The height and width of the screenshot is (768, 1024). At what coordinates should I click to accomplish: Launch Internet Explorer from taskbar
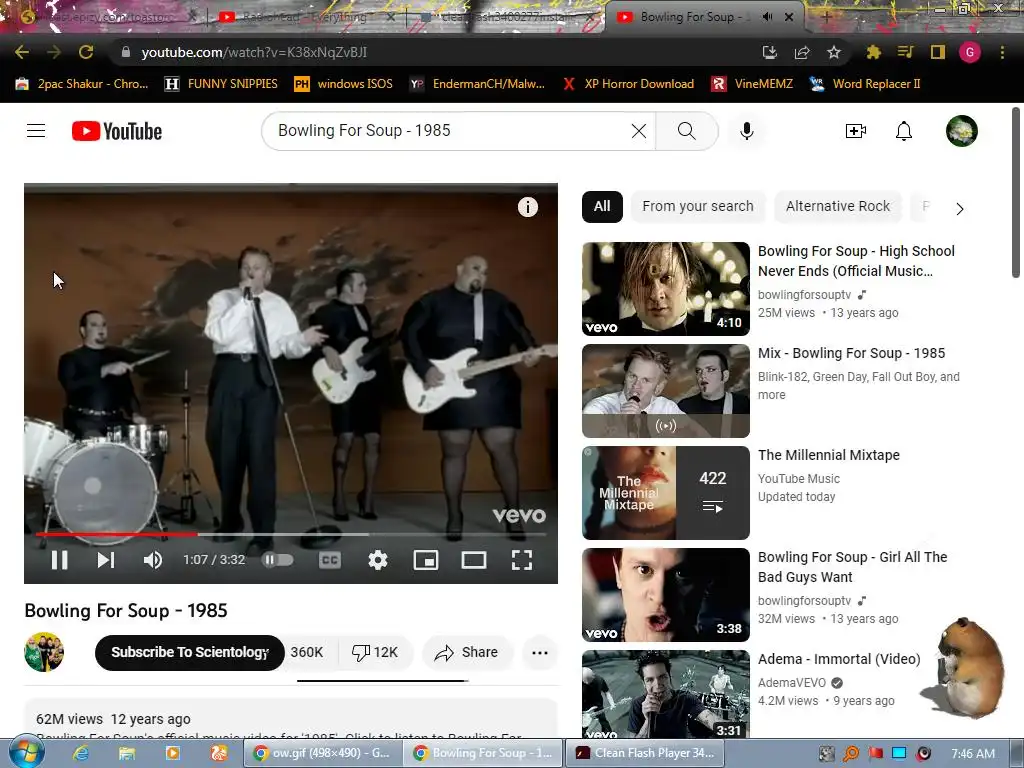pyautogui.click(x=81, y=753)
